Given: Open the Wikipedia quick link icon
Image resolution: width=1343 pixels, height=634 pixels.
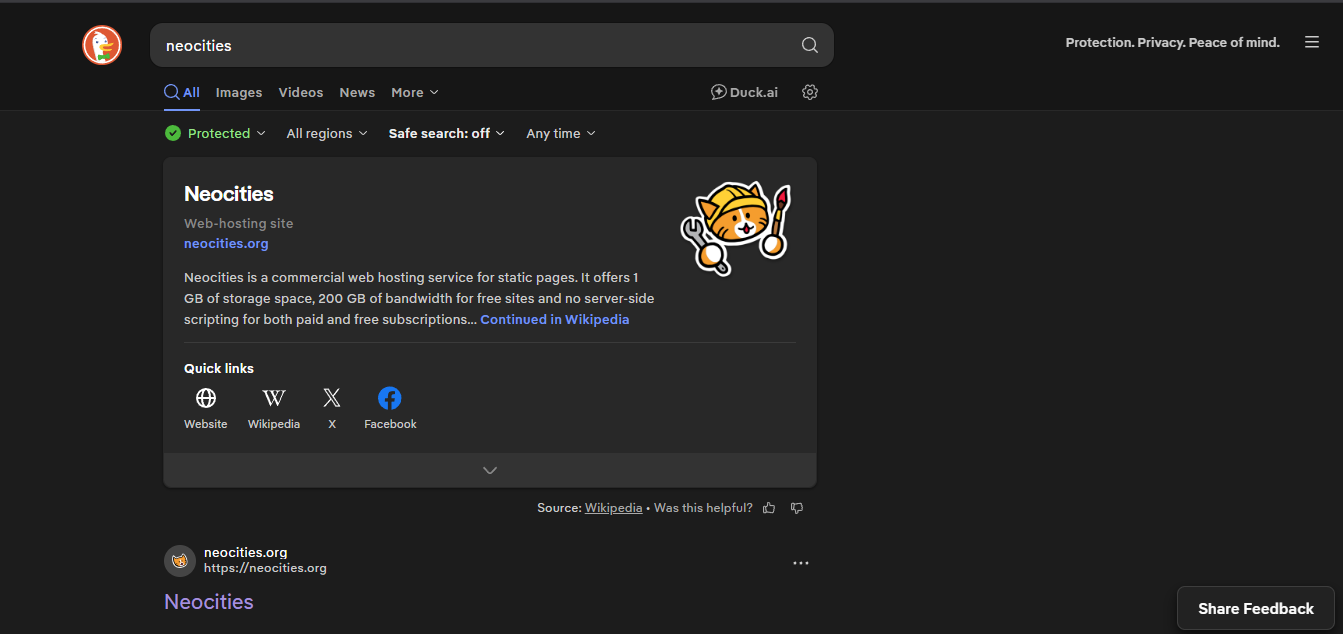Looking at the screenshot, I should click(x=274, y=398).
